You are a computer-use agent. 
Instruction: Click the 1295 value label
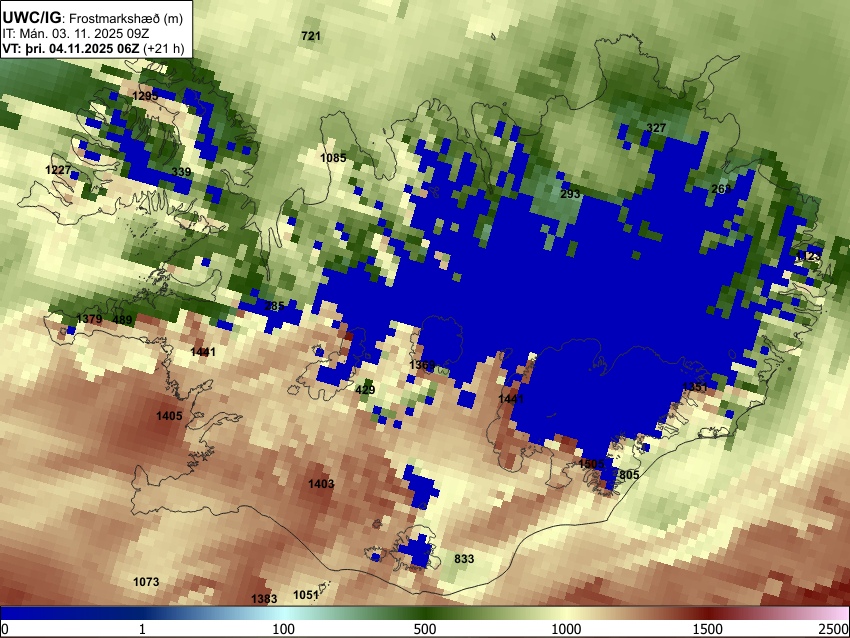pyautogui.click(x=145, y=96)
